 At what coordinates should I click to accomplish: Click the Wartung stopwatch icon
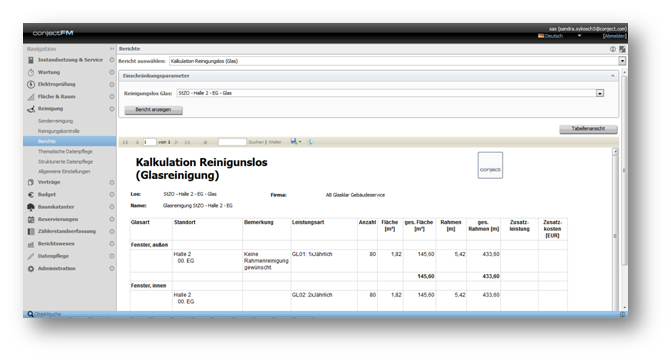click(31, 72)
